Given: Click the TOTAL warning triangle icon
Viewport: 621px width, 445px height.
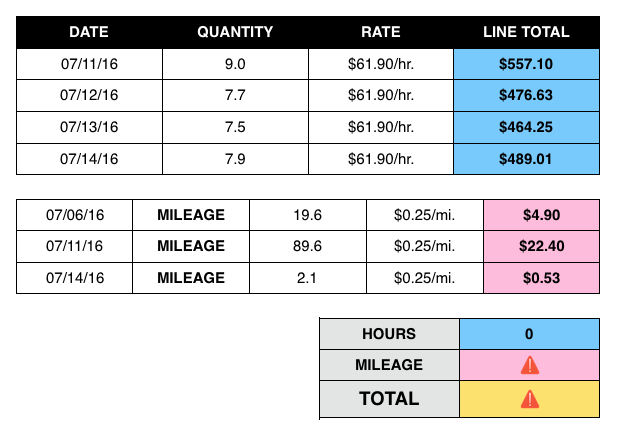Looking at the screenshot, I should [x=530, y=398].
